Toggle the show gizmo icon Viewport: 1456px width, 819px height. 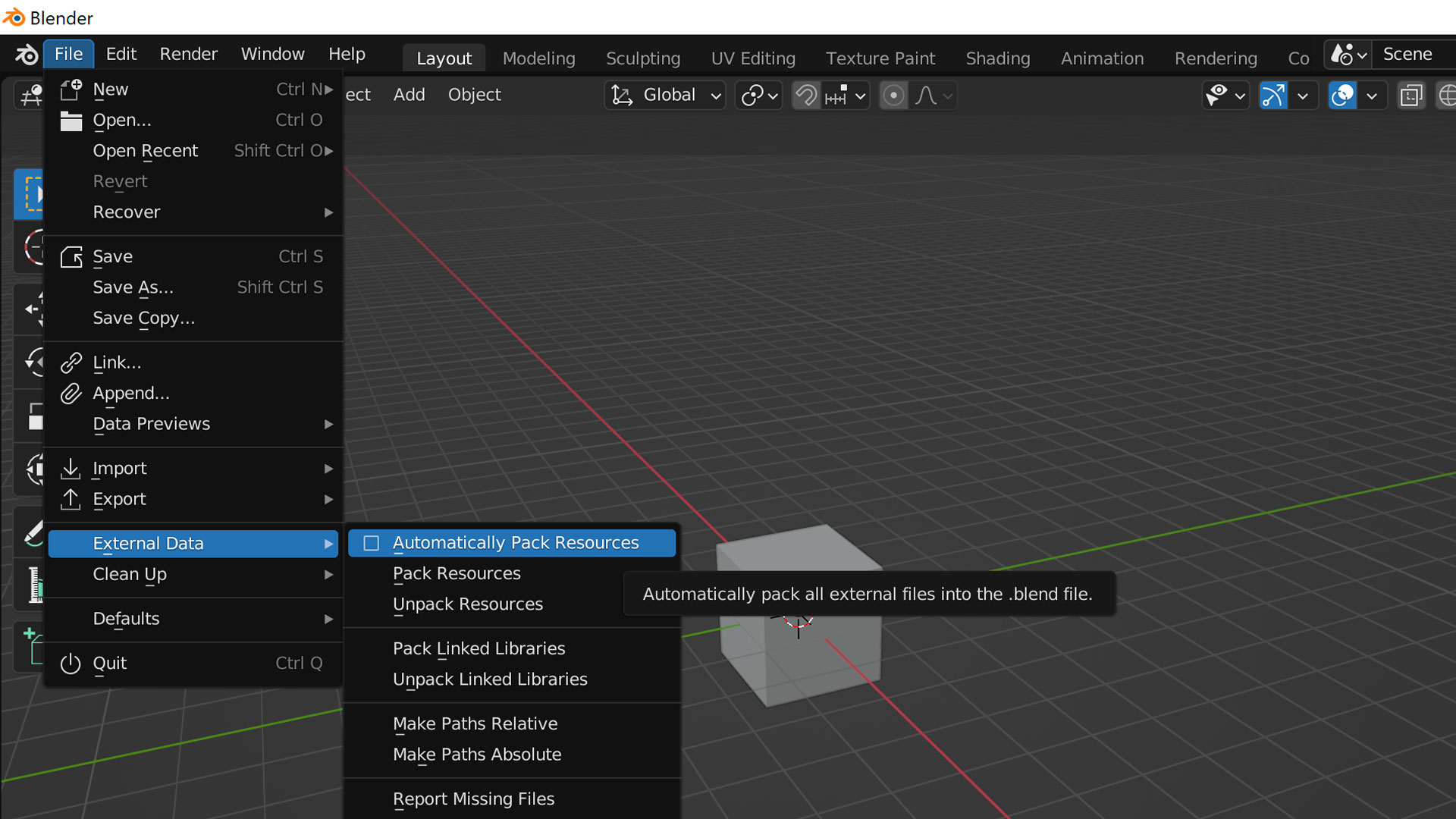[x=1273, y=96]
